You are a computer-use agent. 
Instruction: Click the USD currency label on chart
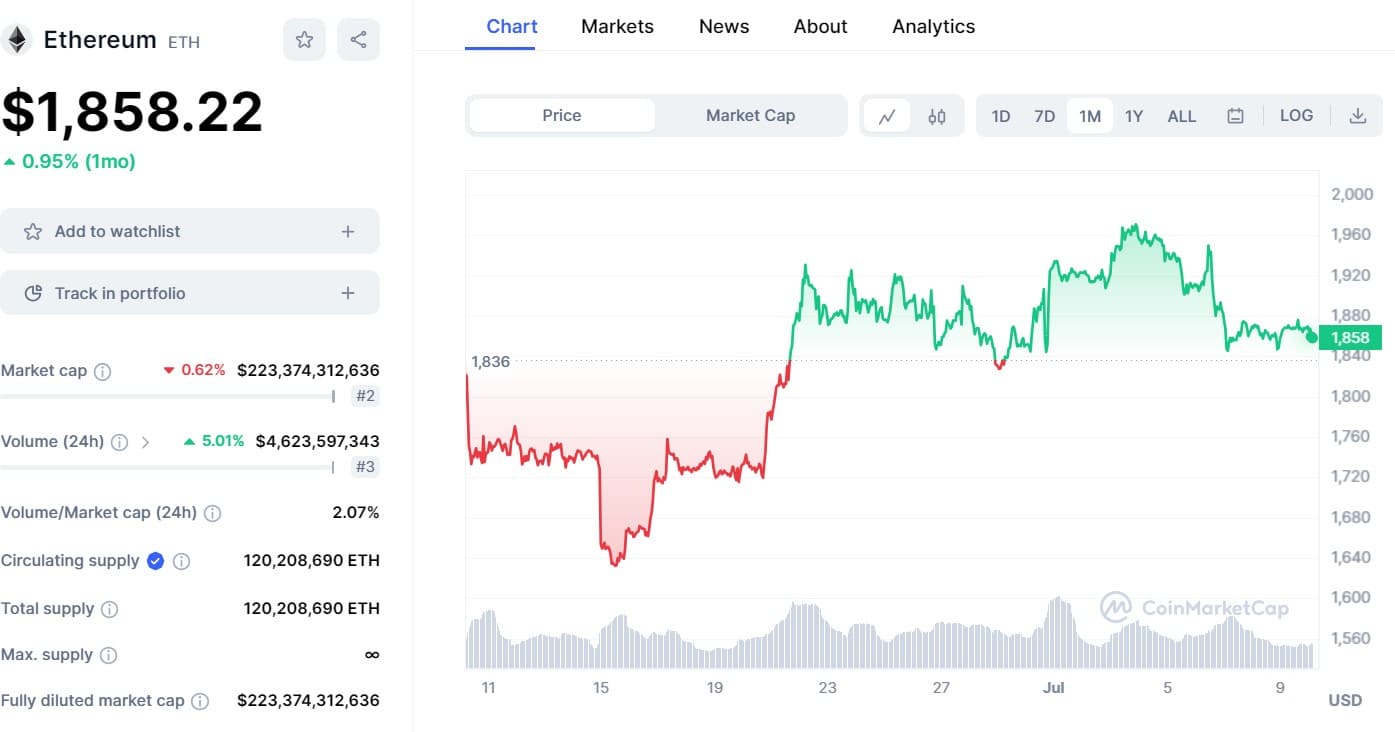[1345, 701]
